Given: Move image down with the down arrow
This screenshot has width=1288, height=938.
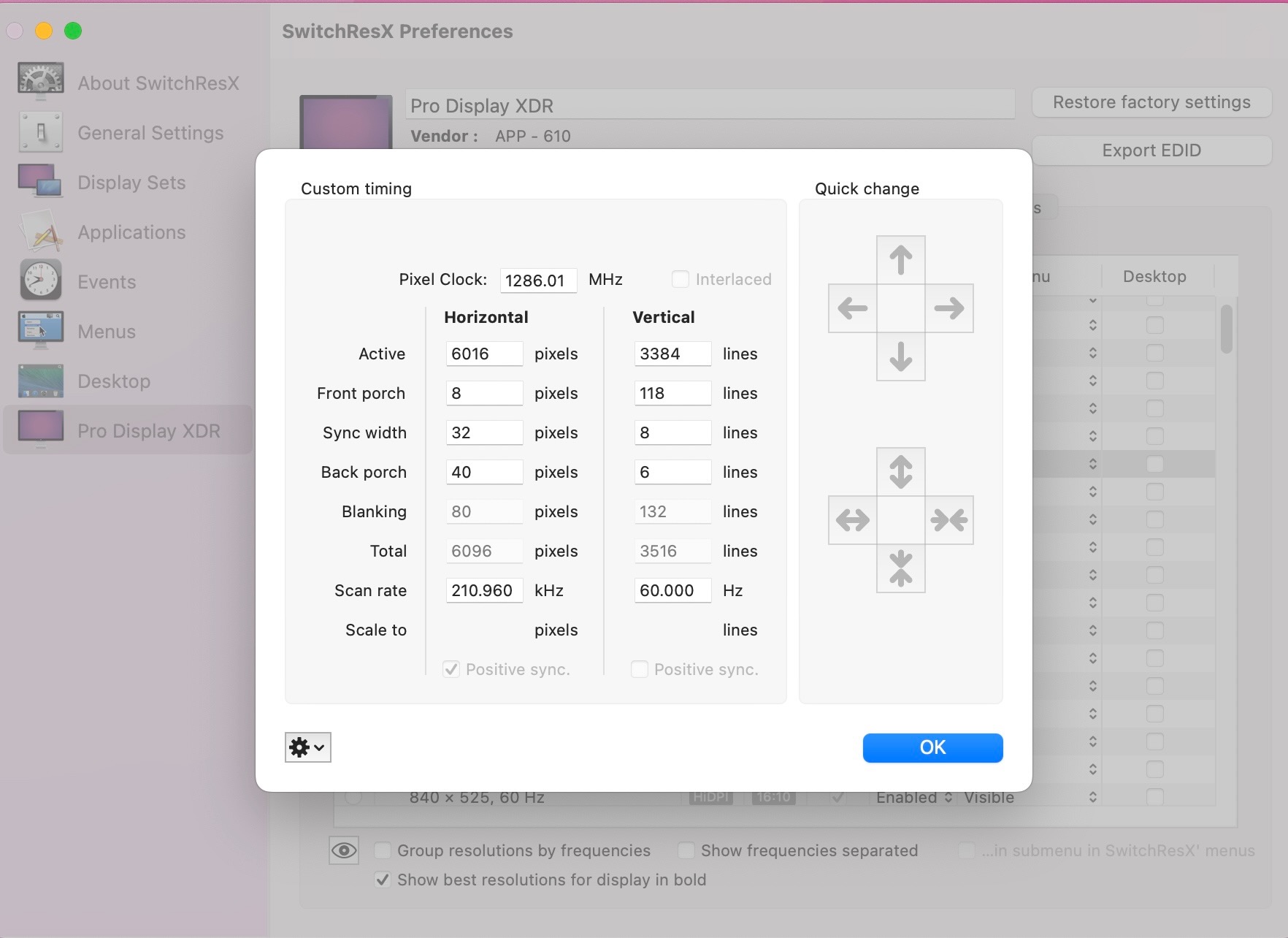Looking at the screenshot, I should [x=901, y=356].
